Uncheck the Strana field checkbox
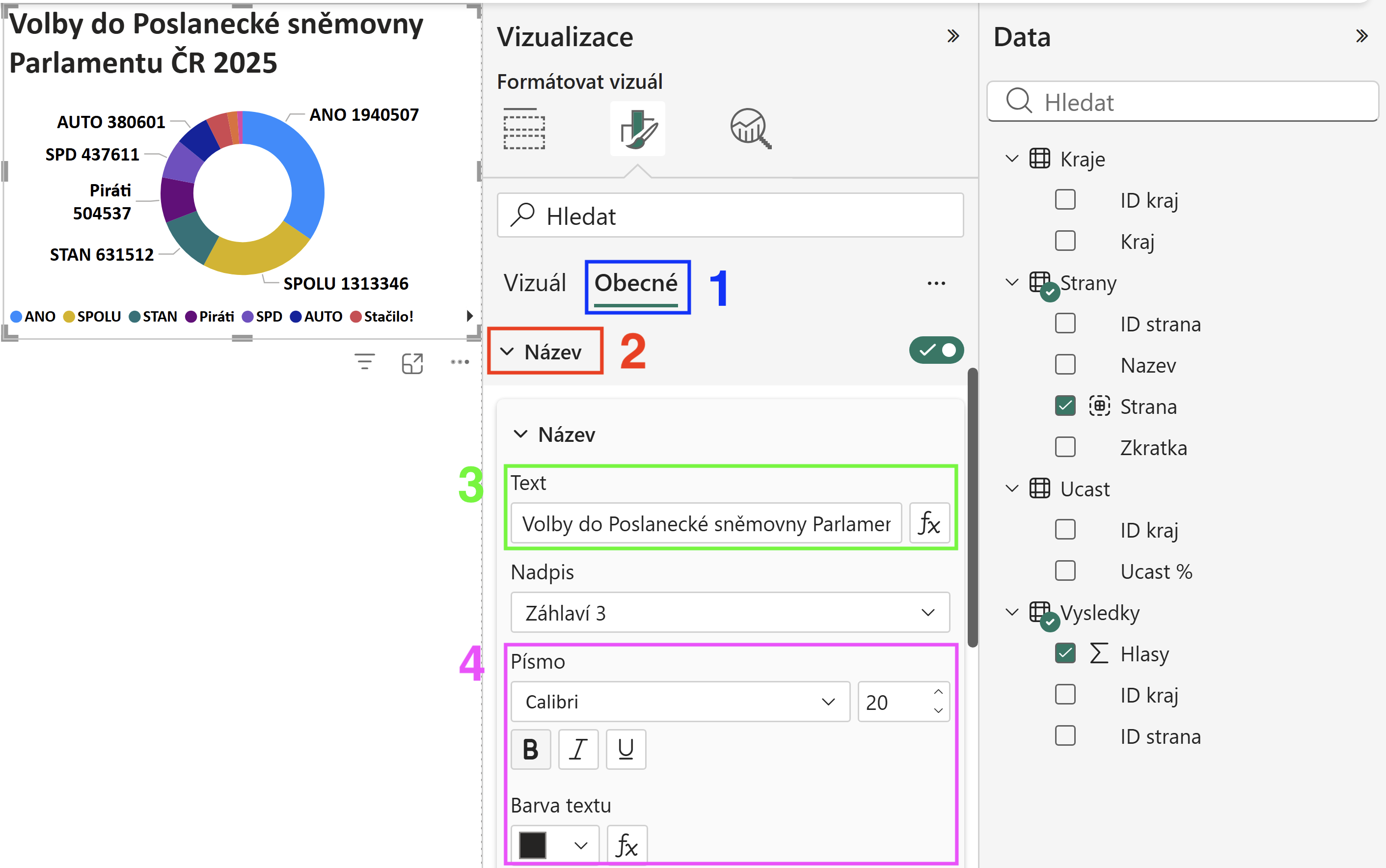1386x868 pixels. (x=1065, y=406)
